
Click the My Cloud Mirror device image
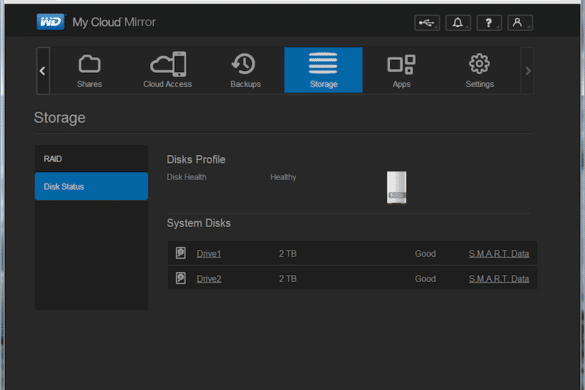(396, 187)
